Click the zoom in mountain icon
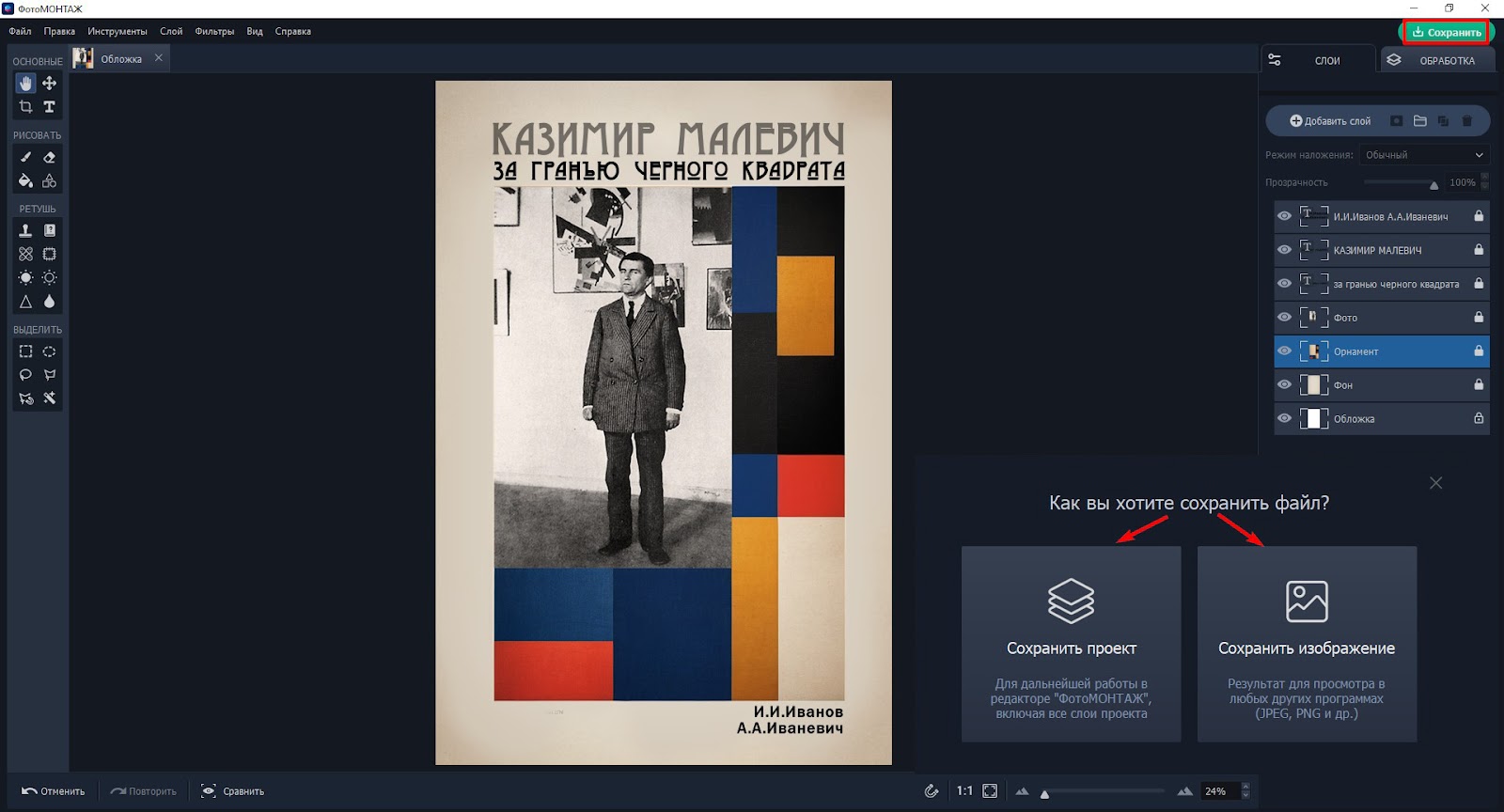Screen dimensions: 1504x812 pyautogui.click(x=1185, y=791)
